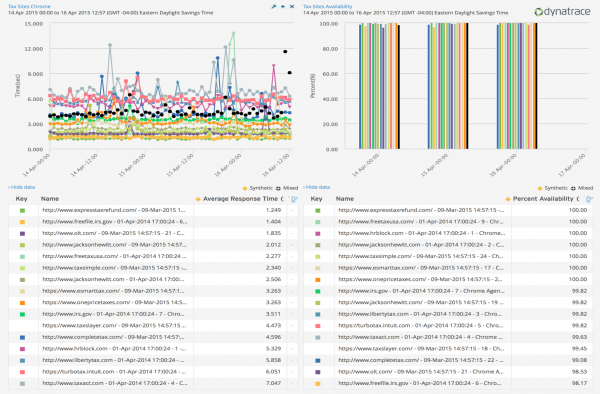600x394 pixels.
Task: Open the Tax Sites Chrome chart title
Action: pyautogui.click(x=29, y=7)
